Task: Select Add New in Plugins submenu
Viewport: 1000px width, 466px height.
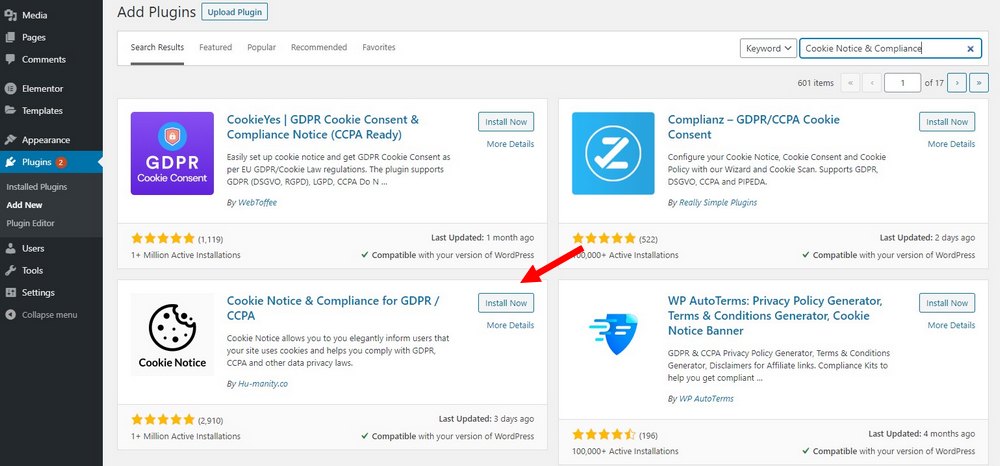Action: tap(24, 205)
